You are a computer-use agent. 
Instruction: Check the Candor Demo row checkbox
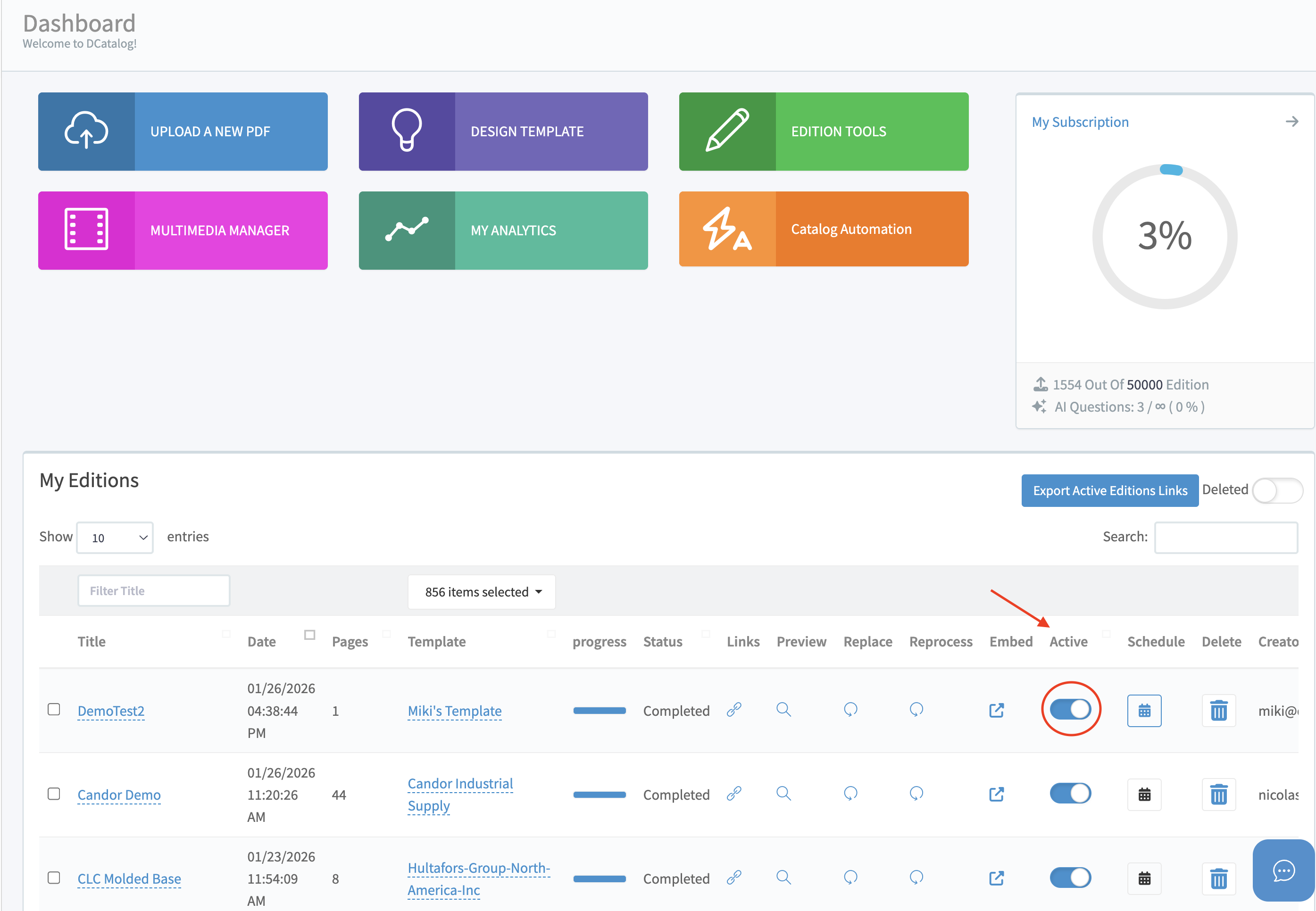tap(54, 794)
